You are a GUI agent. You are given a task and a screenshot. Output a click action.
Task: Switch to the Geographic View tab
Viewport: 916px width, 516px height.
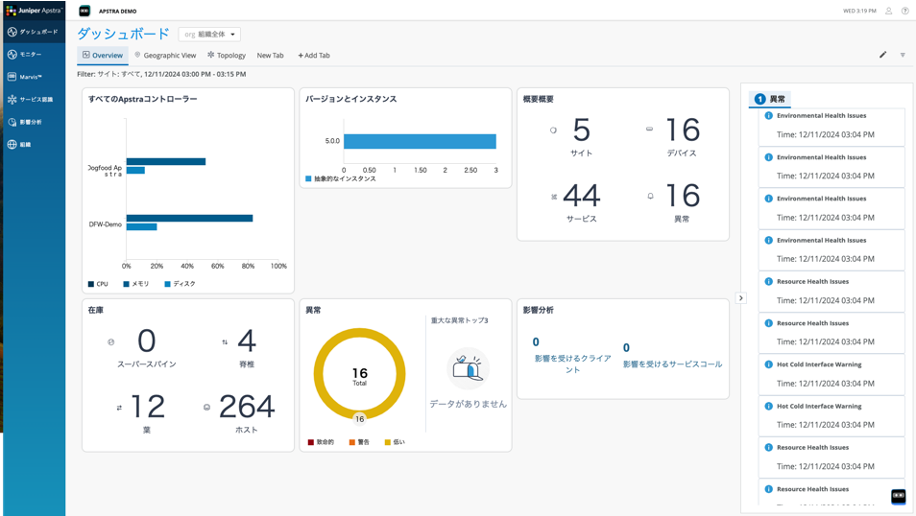165,56
